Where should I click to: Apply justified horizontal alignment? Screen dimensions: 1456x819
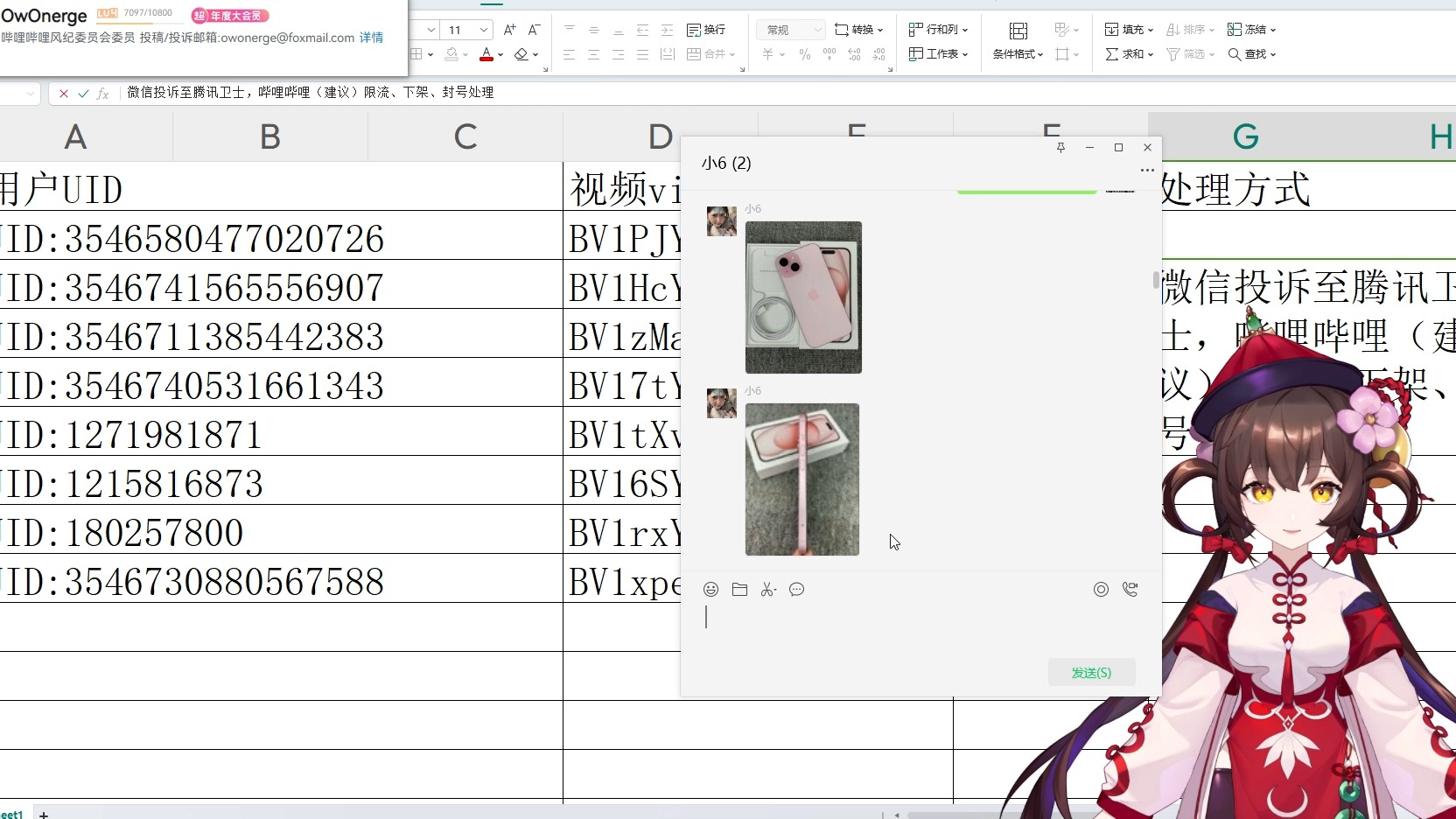pos(643,54)
